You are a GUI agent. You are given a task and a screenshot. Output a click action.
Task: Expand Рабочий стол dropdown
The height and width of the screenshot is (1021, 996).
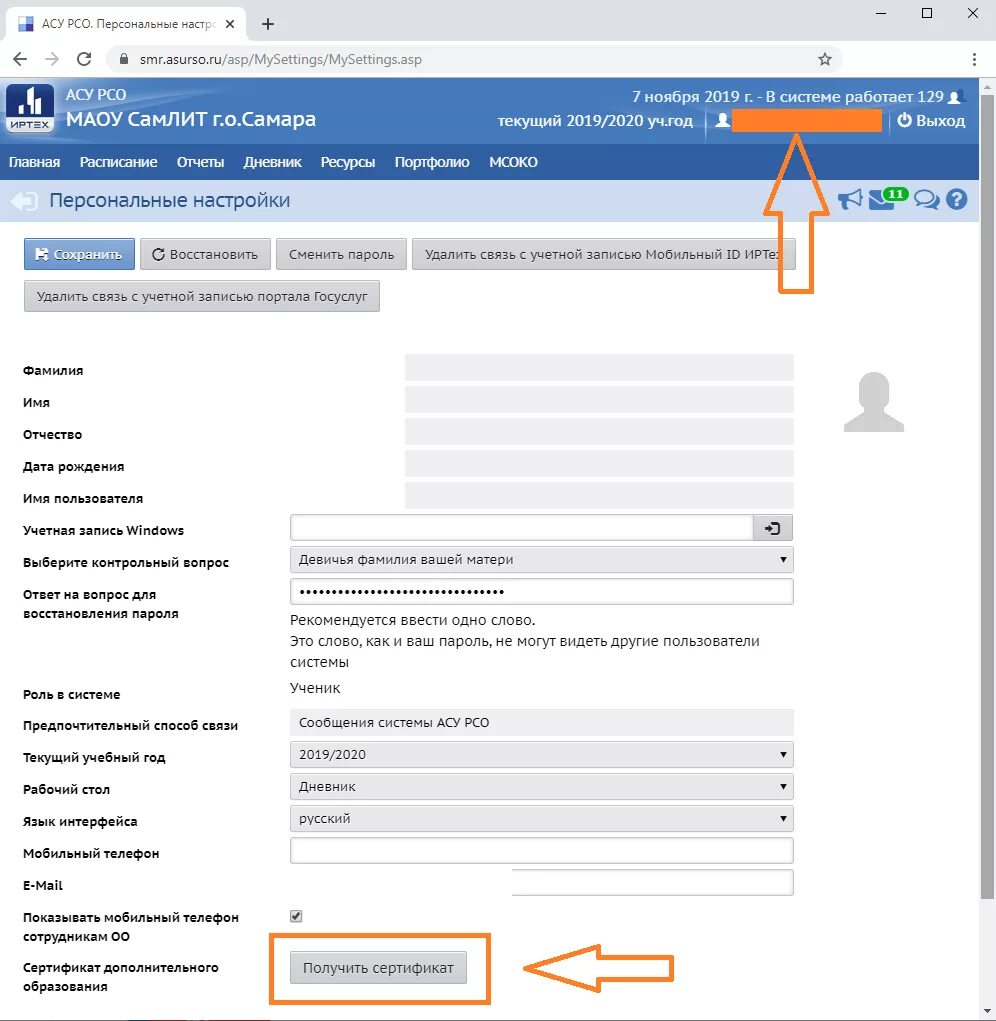(542, 786)
